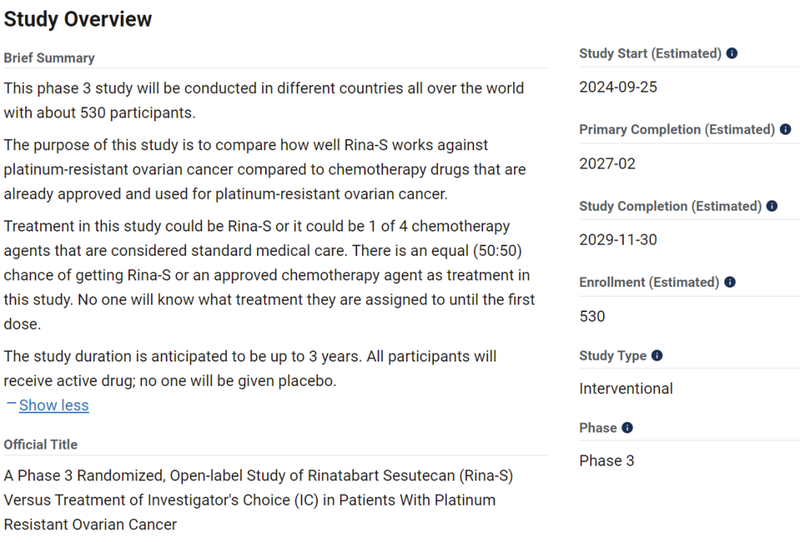Open the Phase info icon
Screen dimensions: 800x542
(627, 428)
